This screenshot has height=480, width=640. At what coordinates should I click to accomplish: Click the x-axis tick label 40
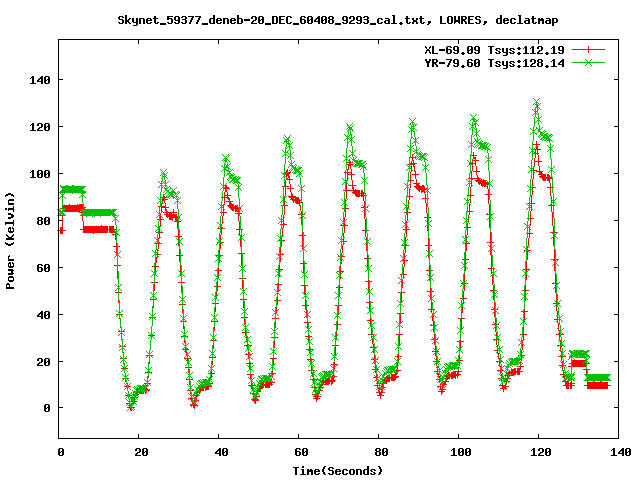221,452
